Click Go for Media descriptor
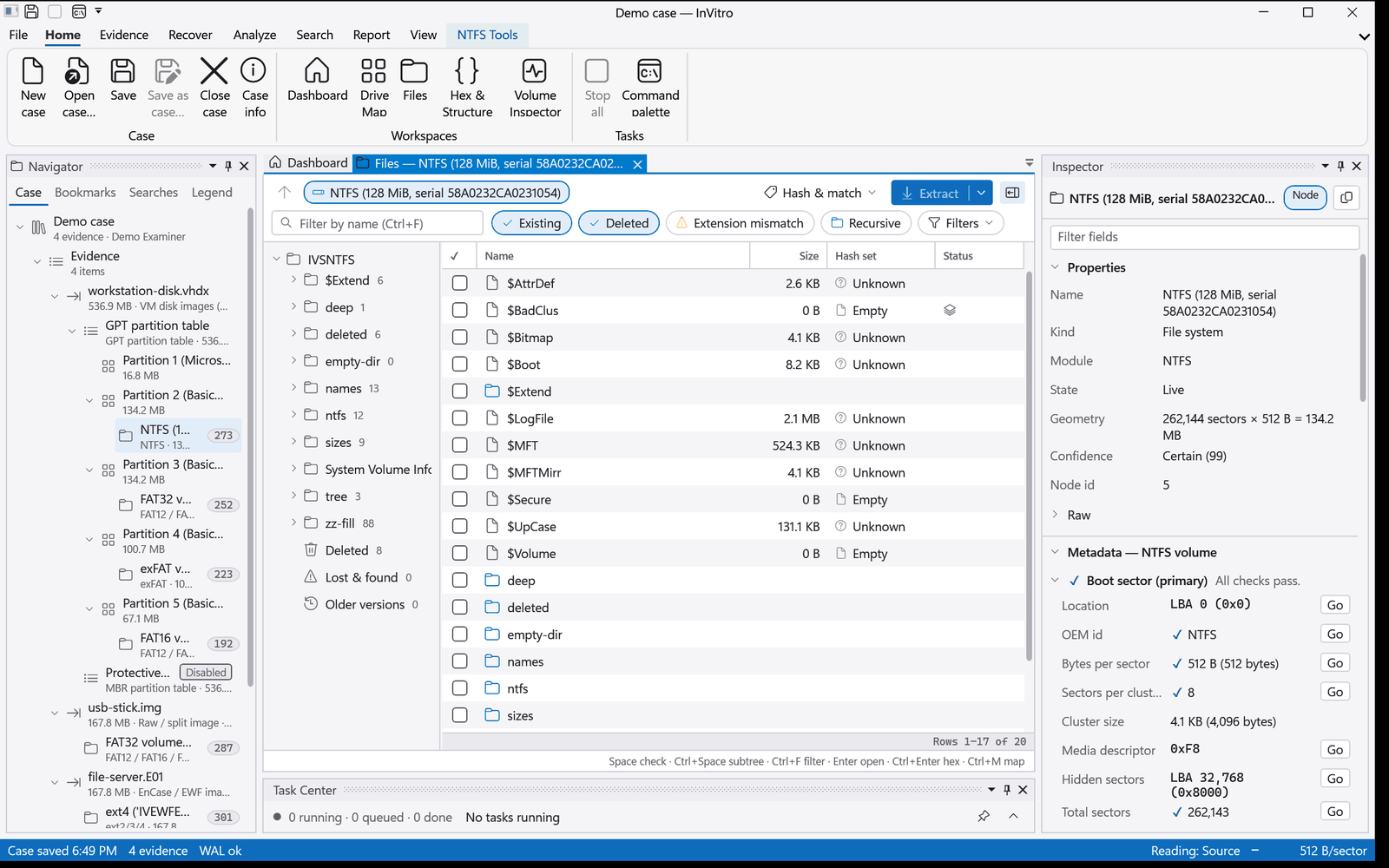The image size is (1389, 868). 1335,750
